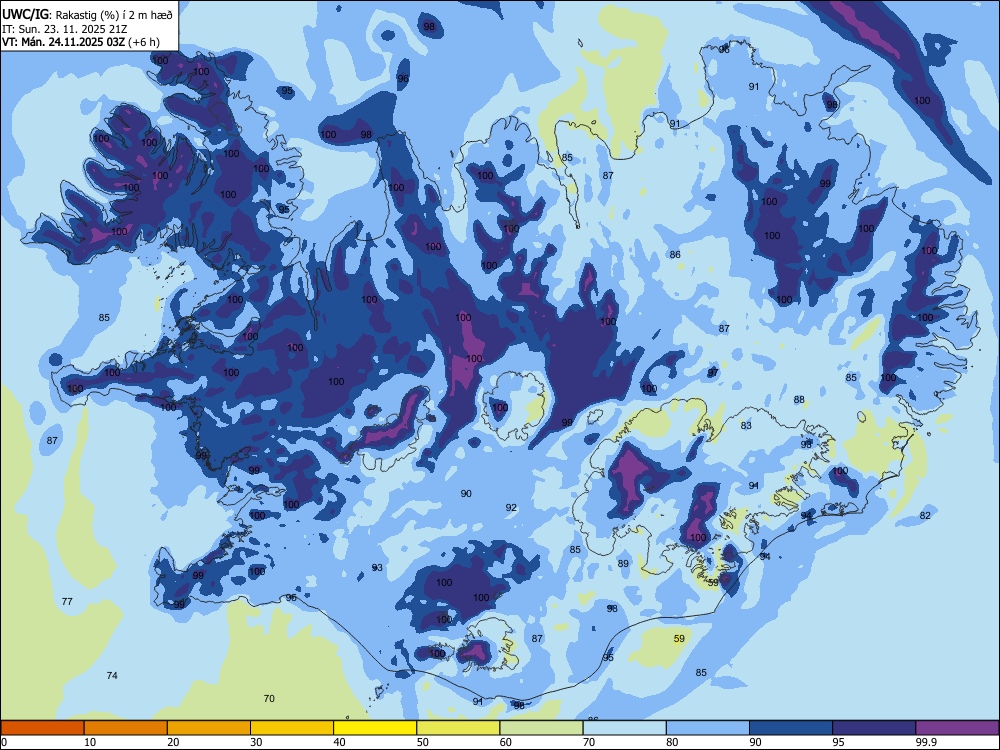Select the purple above-99.9 legend swatch

pyautogui.click(x=957, y=728)
